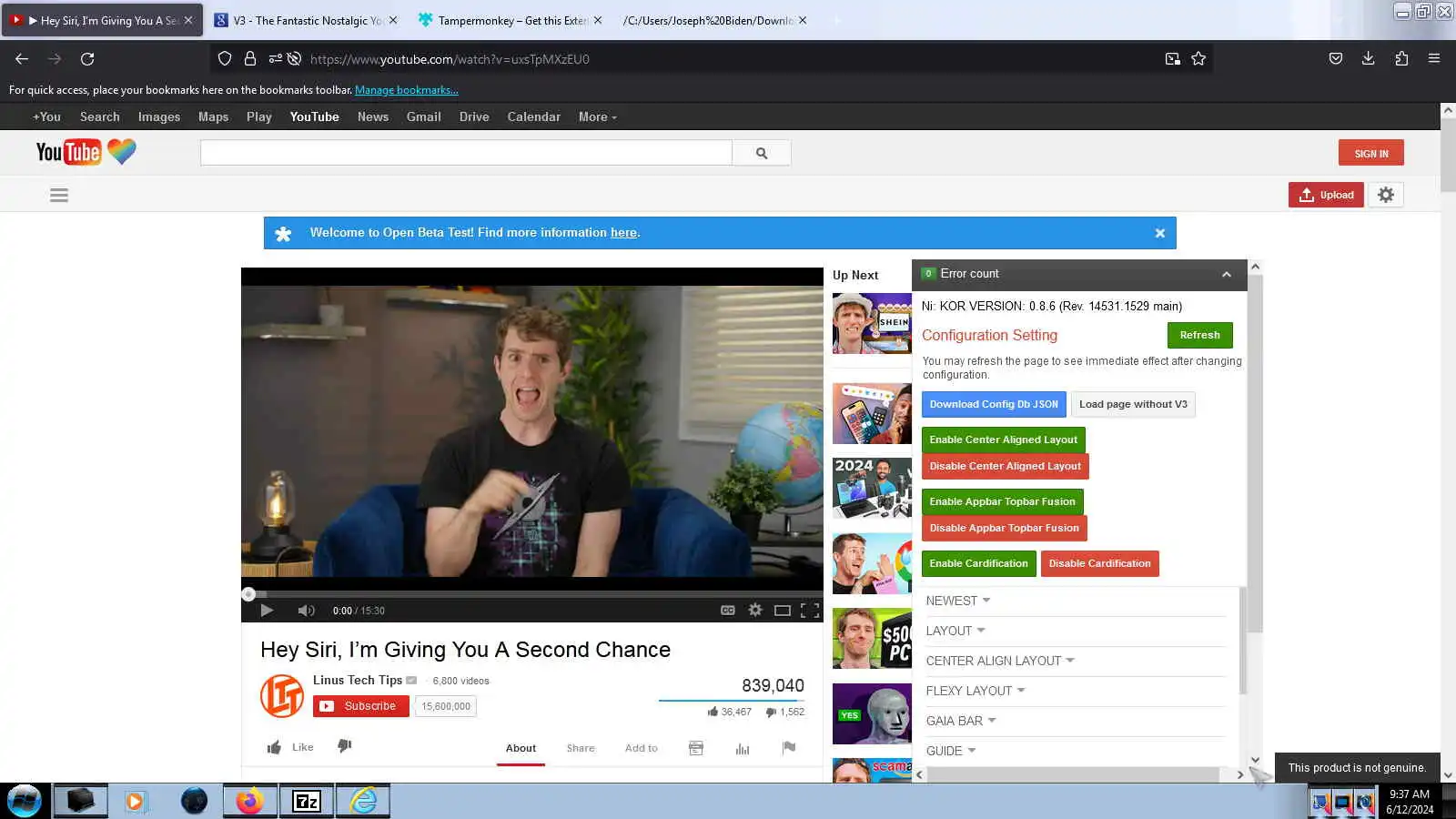Click the Upload button
Viewport: 1456px width, 819px height.
(x=1326, y=195)
